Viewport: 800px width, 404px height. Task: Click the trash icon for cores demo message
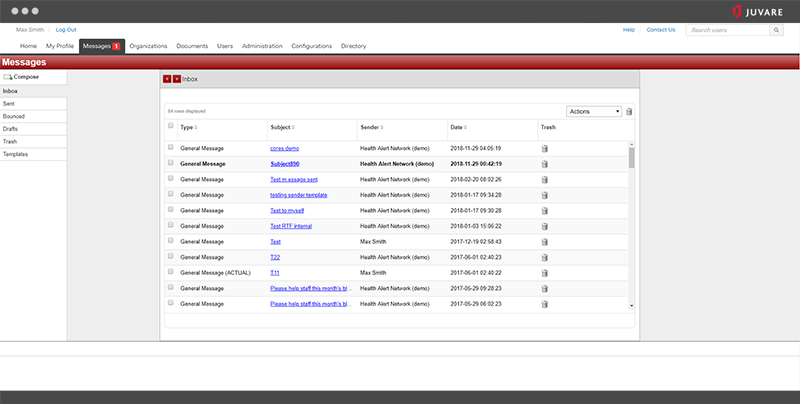pos(544,148)
